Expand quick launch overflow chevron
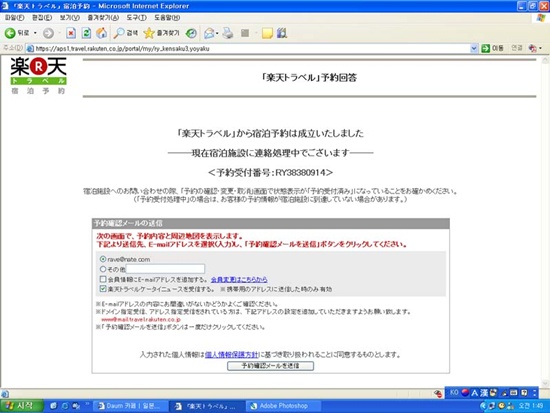The height and width of the screenshot is (413, 550). click(x=87, y=404)
